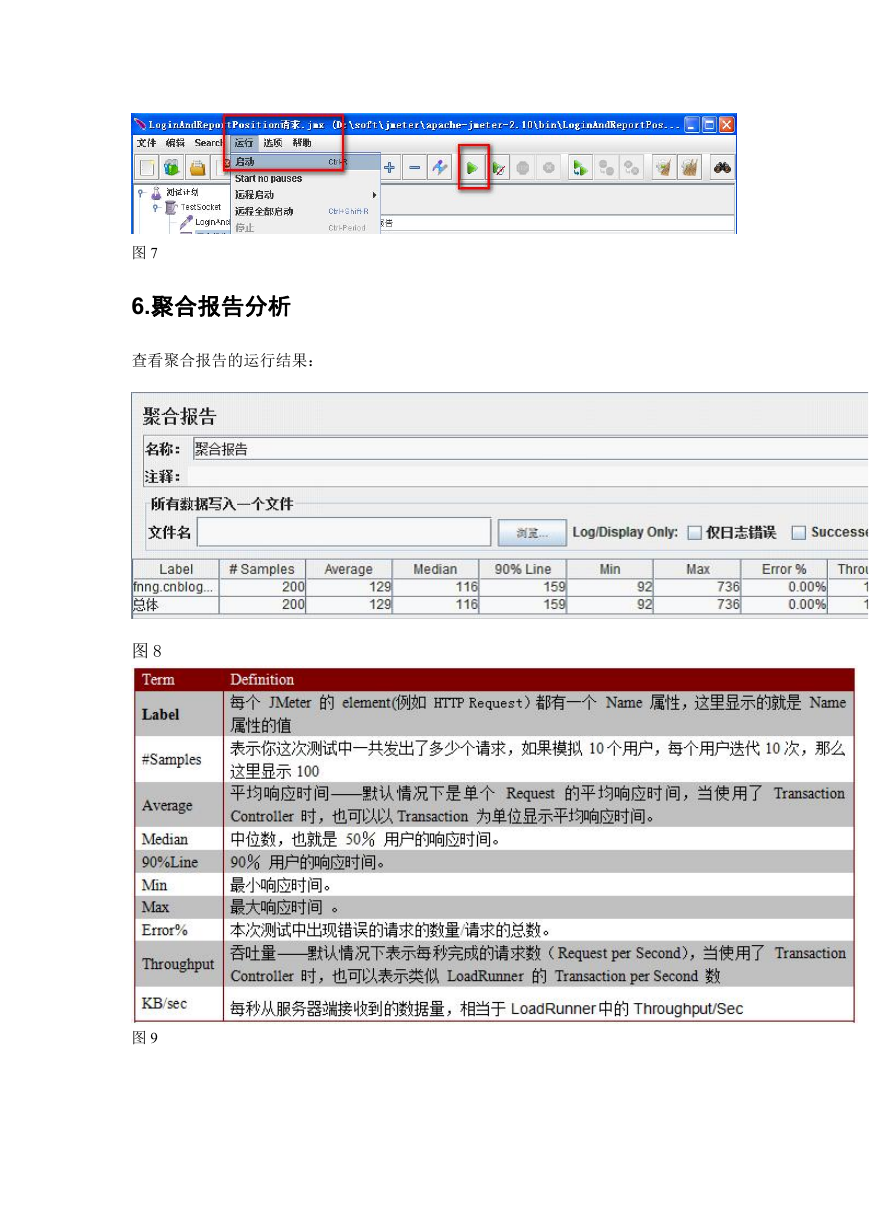Click the binoculars Search icon
869x1228 pixels.
click(x=722, y=168)
